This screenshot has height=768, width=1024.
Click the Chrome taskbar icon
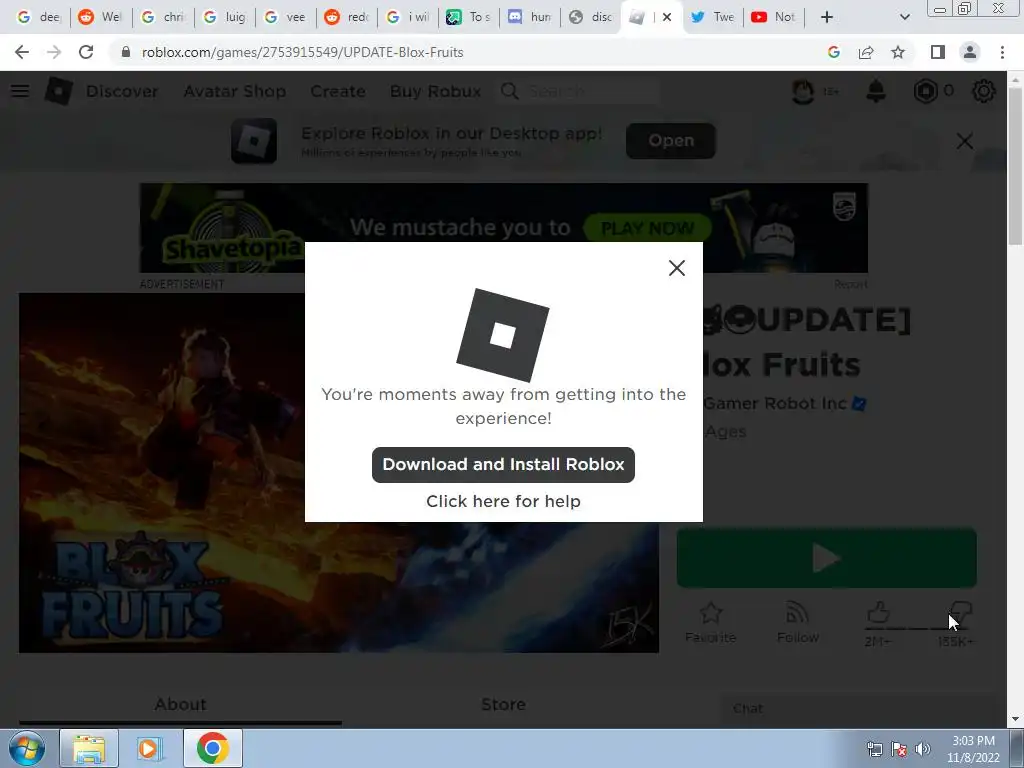(212, 748)
